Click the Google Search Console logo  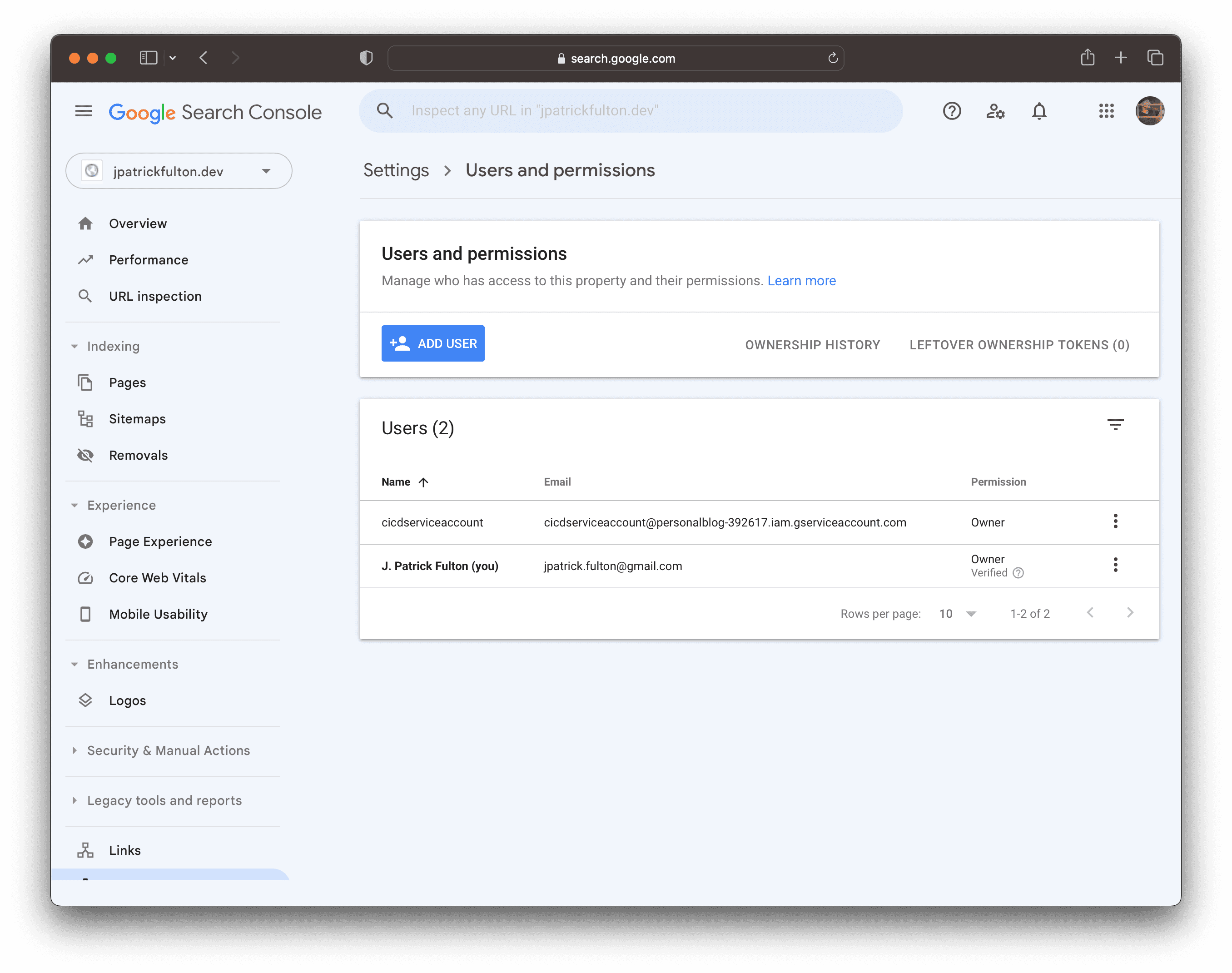(x=215, y=112)
